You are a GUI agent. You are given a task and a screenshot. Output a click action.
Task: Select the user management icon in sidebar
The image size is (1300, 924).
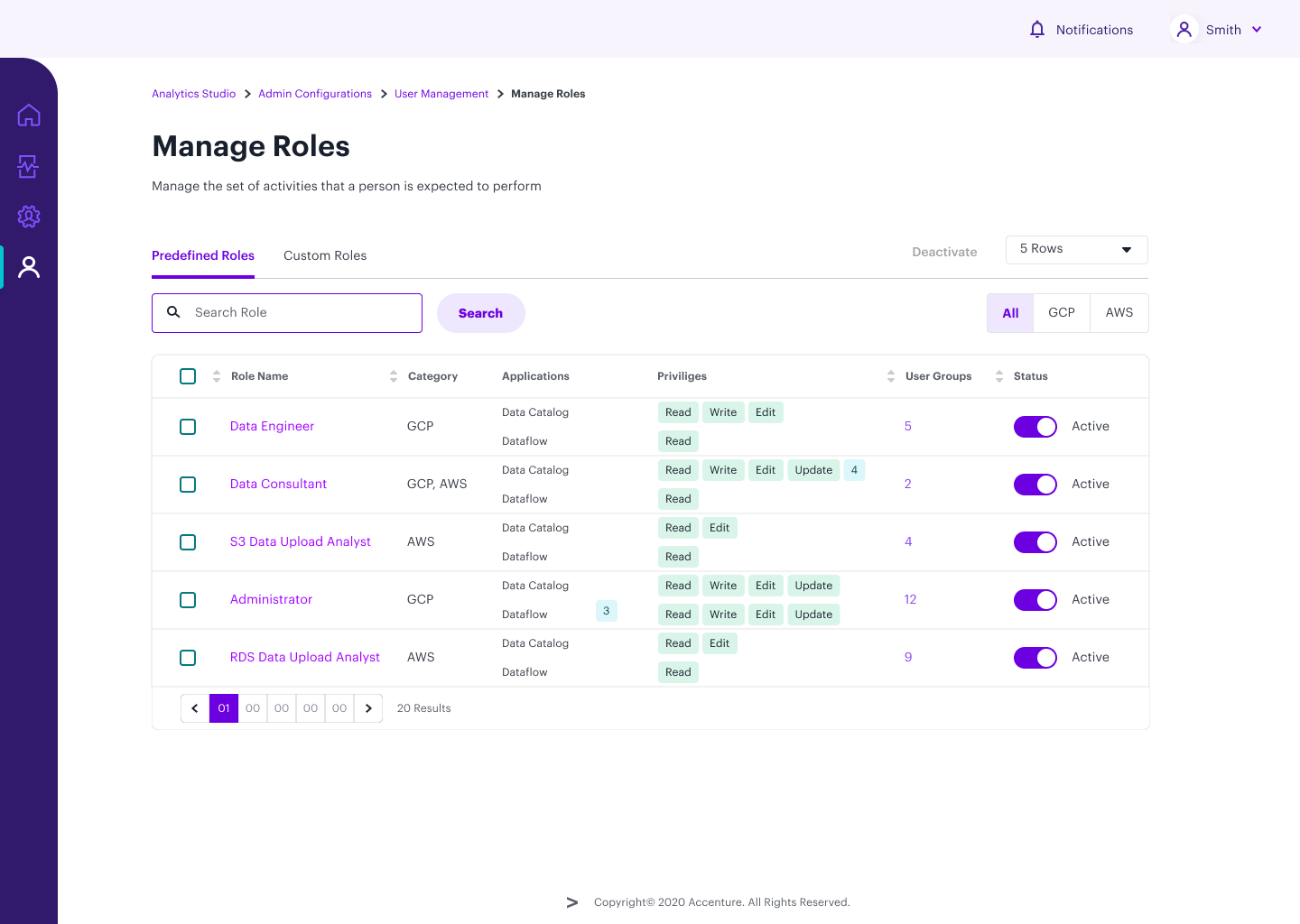(x=29, y=267)
